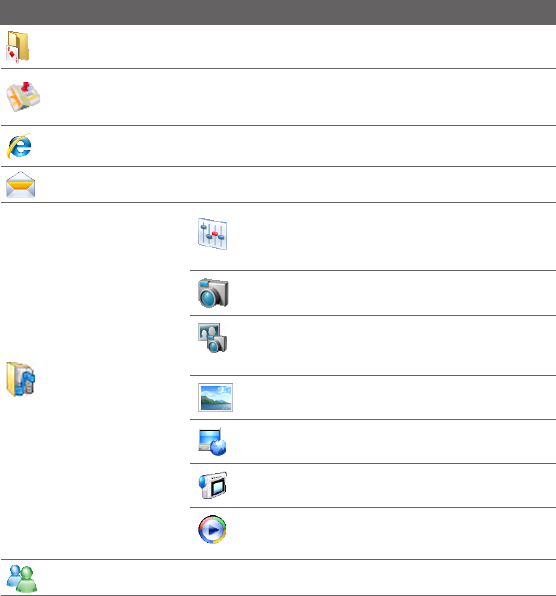The image size is (556, 596).
Task: Launch the streaming media monitor-and-globe icon
Action: click(212, 441)
